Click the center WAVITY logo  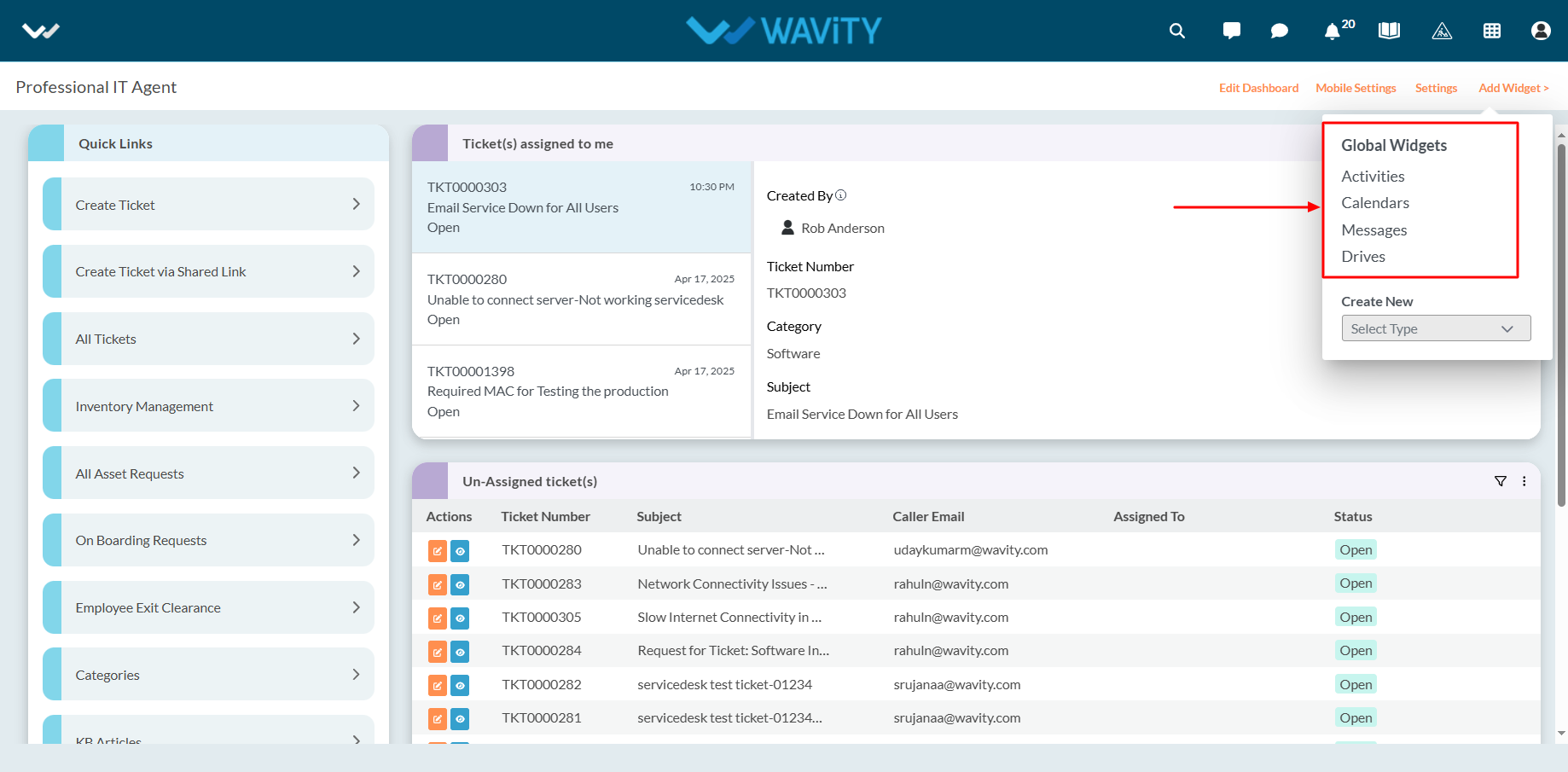pyautogui.click(x=784, y=31)
